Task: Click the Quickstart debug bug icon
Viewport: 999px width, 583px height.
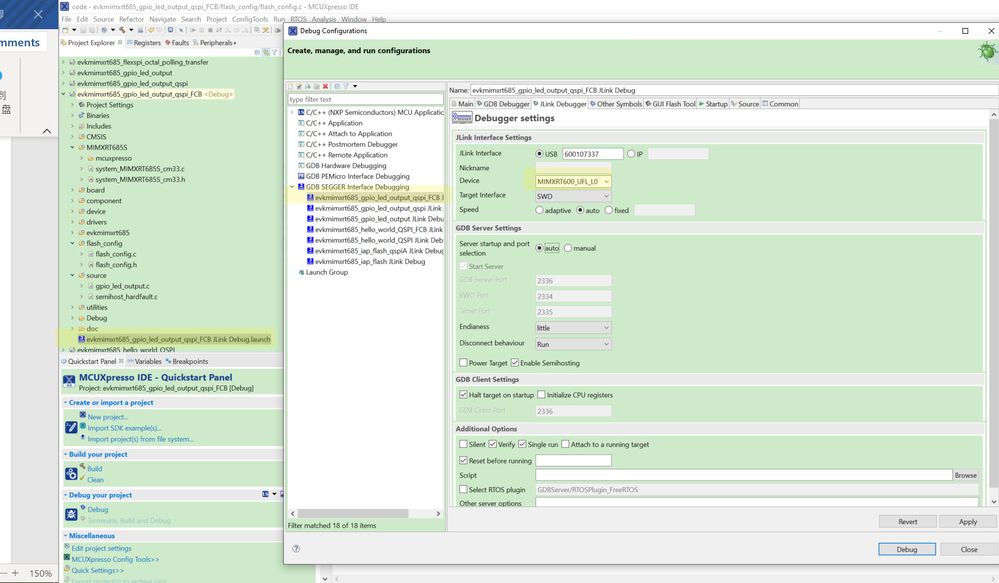Action: coord(71,514)
